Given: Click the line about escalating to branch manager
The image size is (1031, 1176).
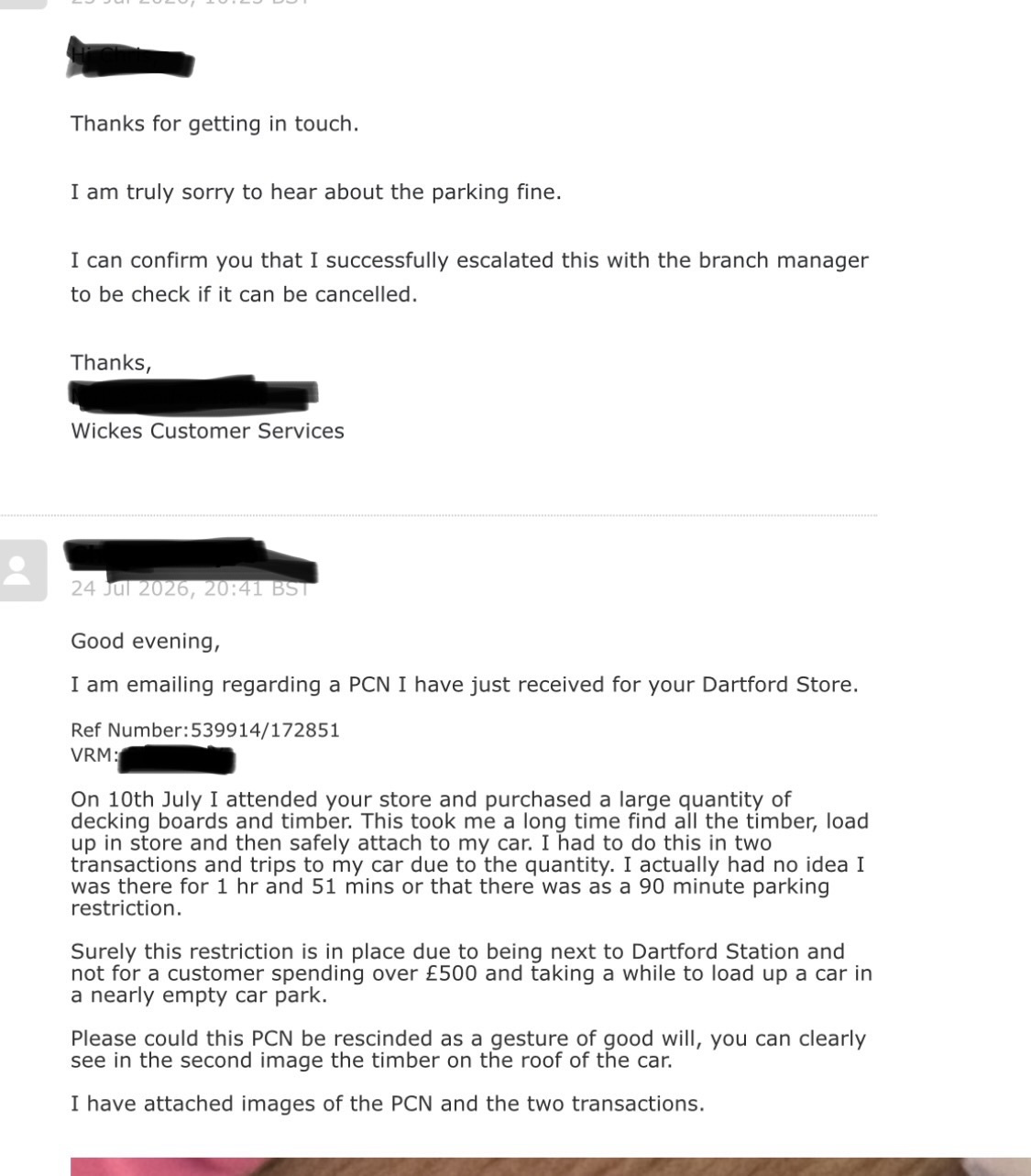Looking at the screenshot, I should pos(469,278).
